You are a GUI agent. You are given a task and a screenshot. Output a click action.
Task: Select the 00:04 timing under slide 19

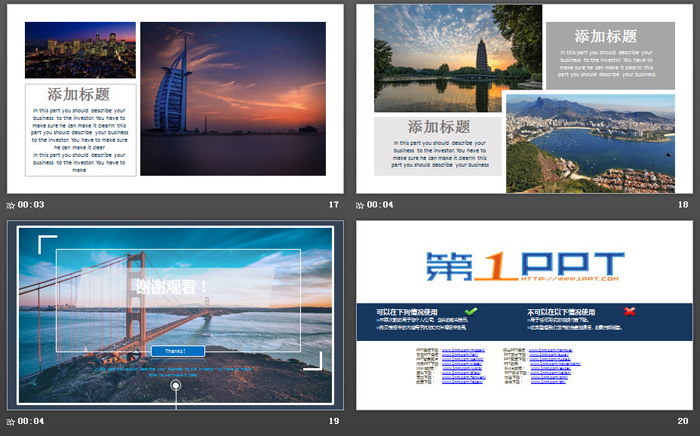tap(31, 421)
